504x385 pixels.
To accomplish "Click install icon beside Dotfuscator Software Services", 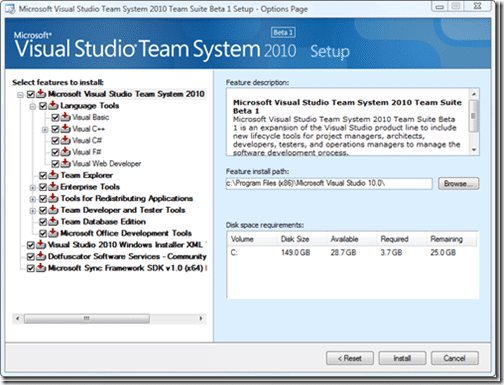I will point(41,256).
